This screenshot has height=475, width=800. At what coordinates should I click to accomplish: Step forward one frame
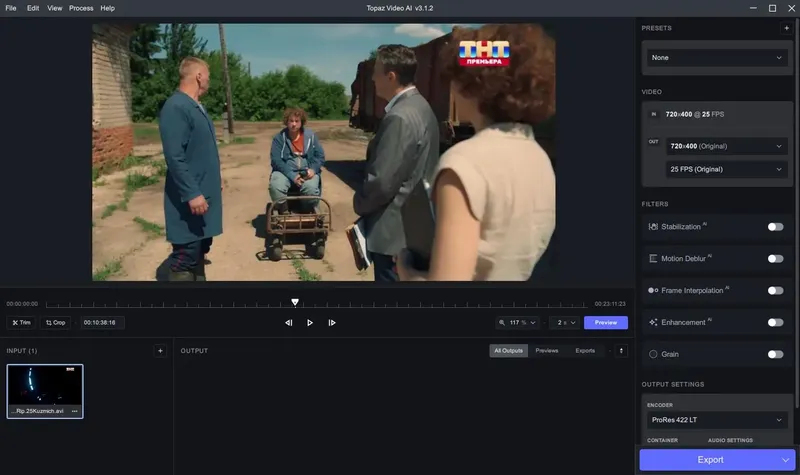tap(332, 322)
